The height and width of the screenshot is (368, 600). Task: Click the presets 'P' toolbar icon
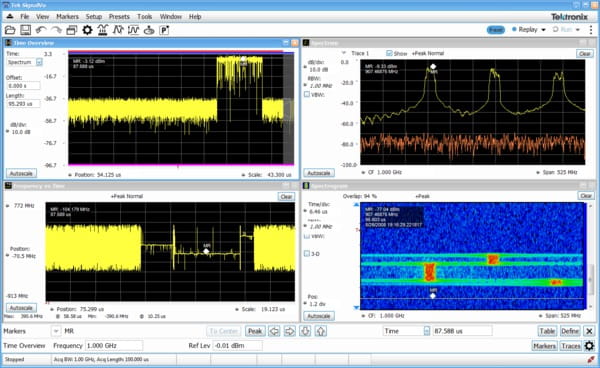[164, 30]
